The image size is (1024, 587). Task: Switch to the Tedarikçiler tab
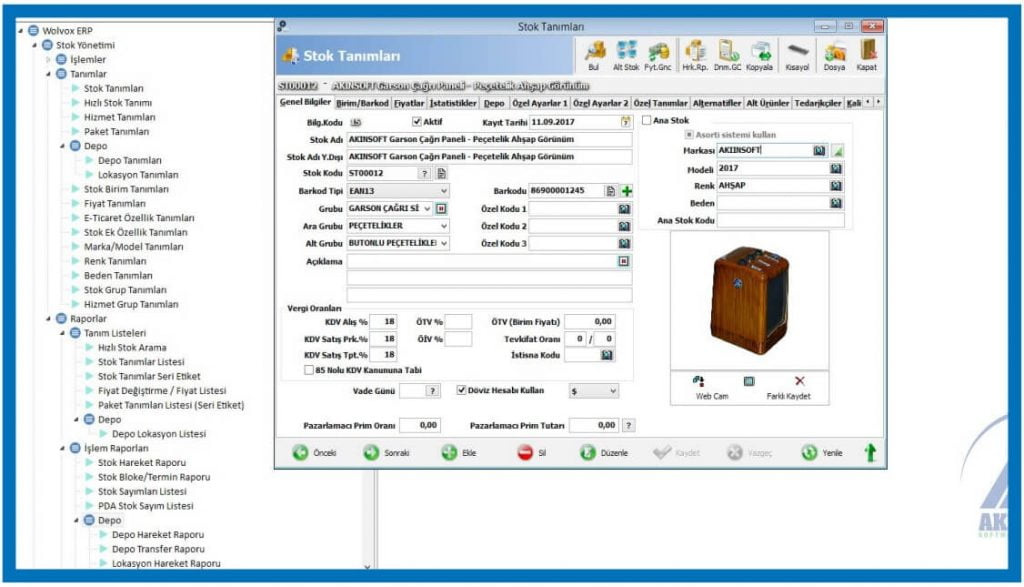click(818, 103)
